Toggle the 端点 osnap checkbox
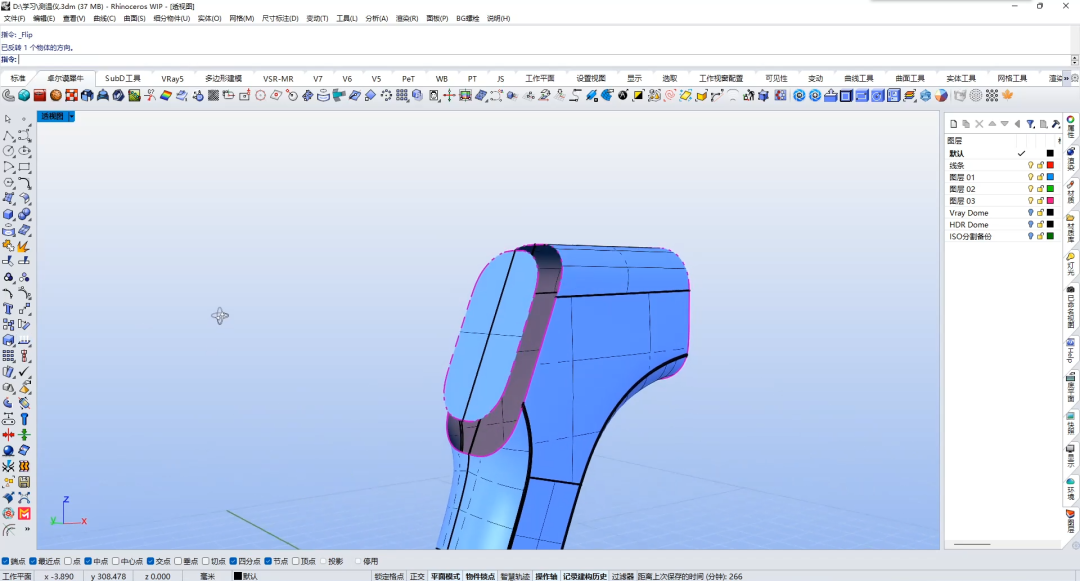Screen dimensions: 1080x581 click(6, 561)
